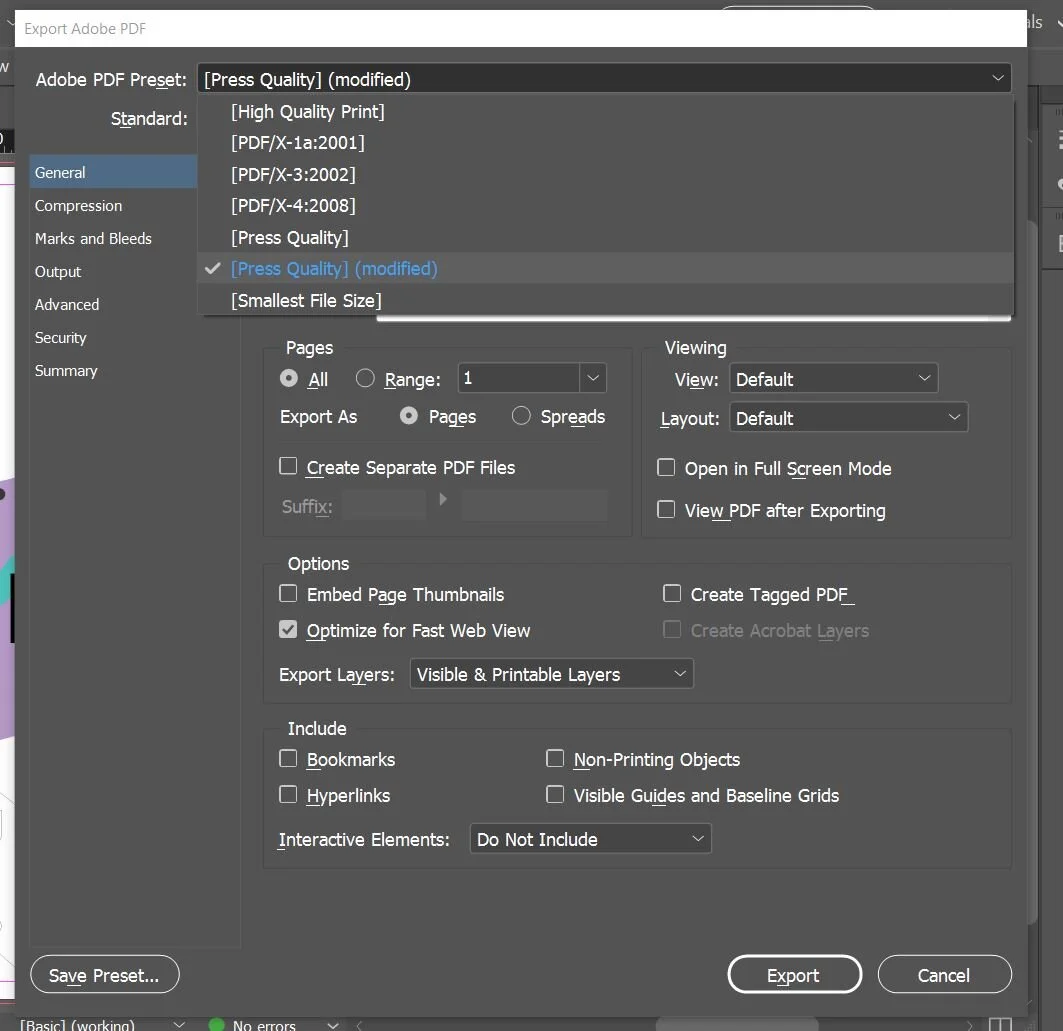Enable Create Tagged PDF
1063x1031 pixels.
click(x=672, y=594)
